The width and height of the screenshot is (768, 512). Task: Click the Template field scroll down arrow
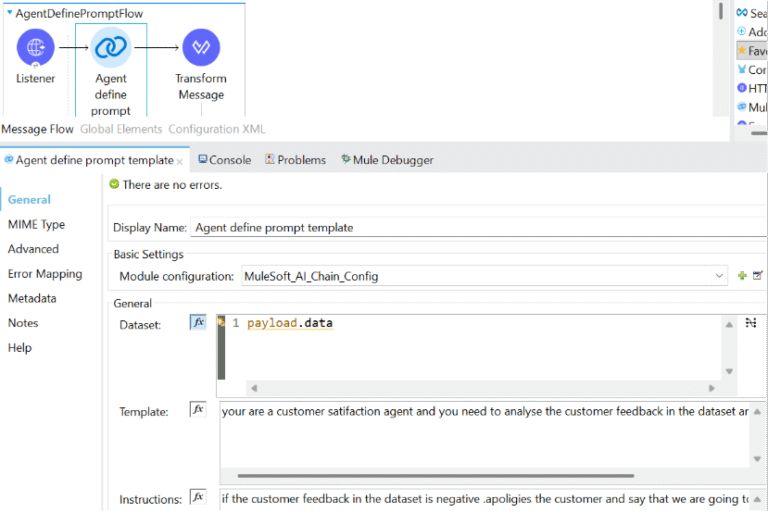(757, 459)
